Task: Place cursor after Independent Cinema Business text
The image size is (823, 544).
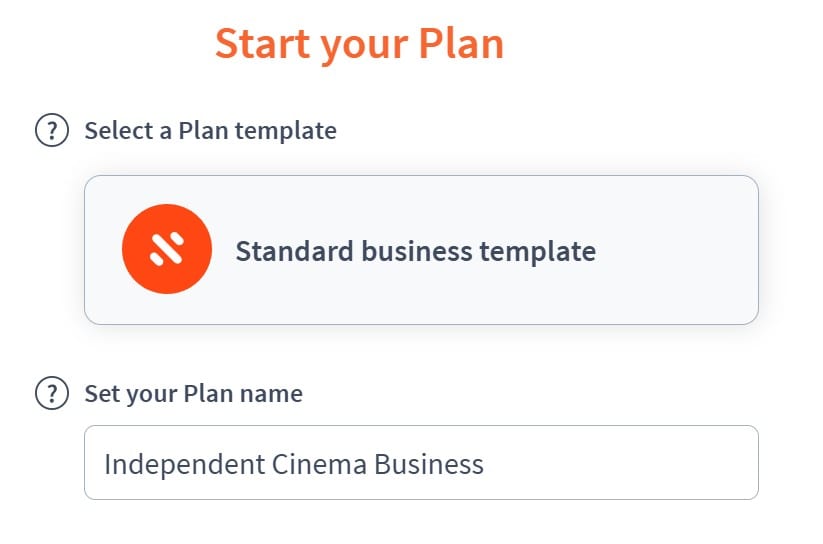Action: point(485,464)
